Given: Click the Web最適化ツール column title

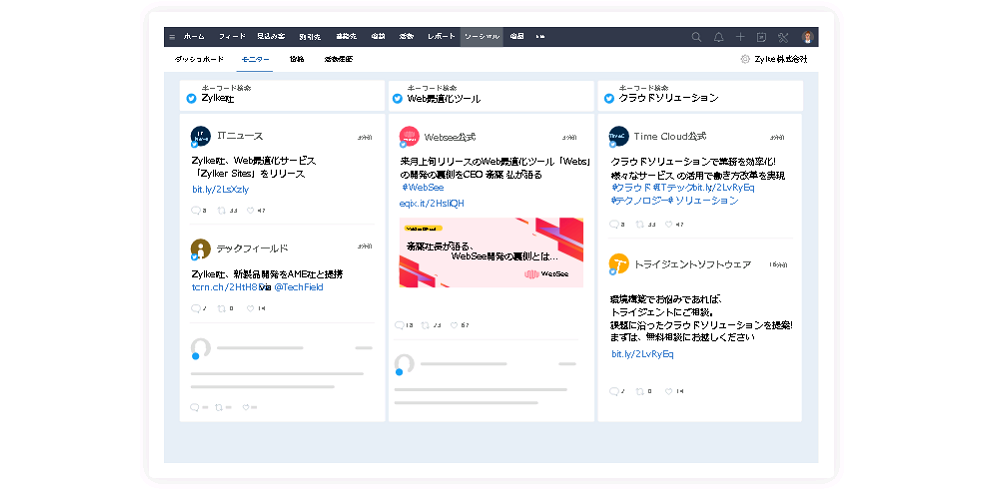Looking at the screenshot, I should (444, 98).
